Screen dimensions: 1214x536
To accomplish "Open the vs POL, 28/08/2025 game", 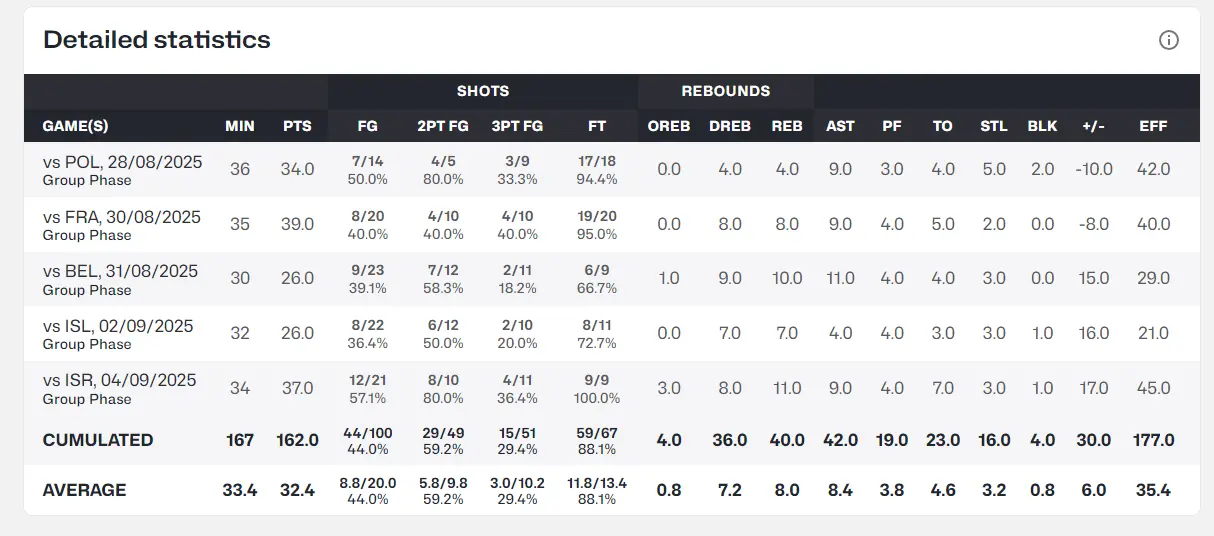I will (x=121, y=163).
